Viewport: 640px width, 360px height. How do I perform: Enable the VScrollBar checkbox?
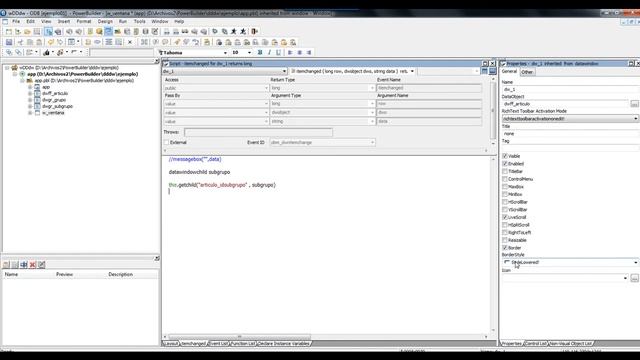click(x=505, y=210)
